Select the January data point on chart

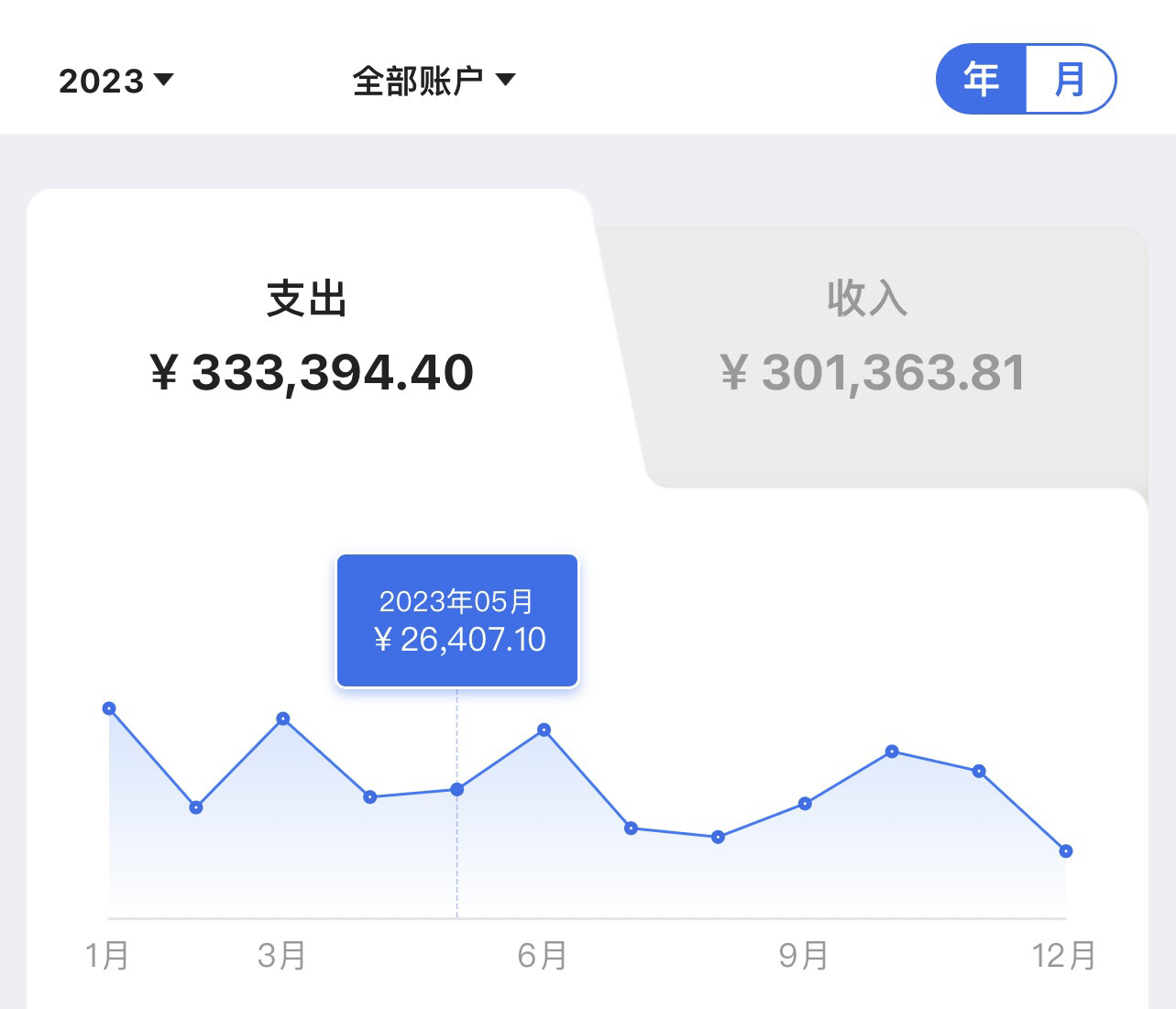point(109,708)
